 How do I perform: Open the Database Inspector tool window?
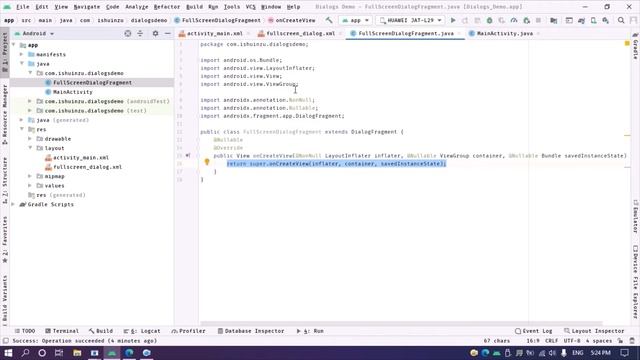tap(251, 331)
